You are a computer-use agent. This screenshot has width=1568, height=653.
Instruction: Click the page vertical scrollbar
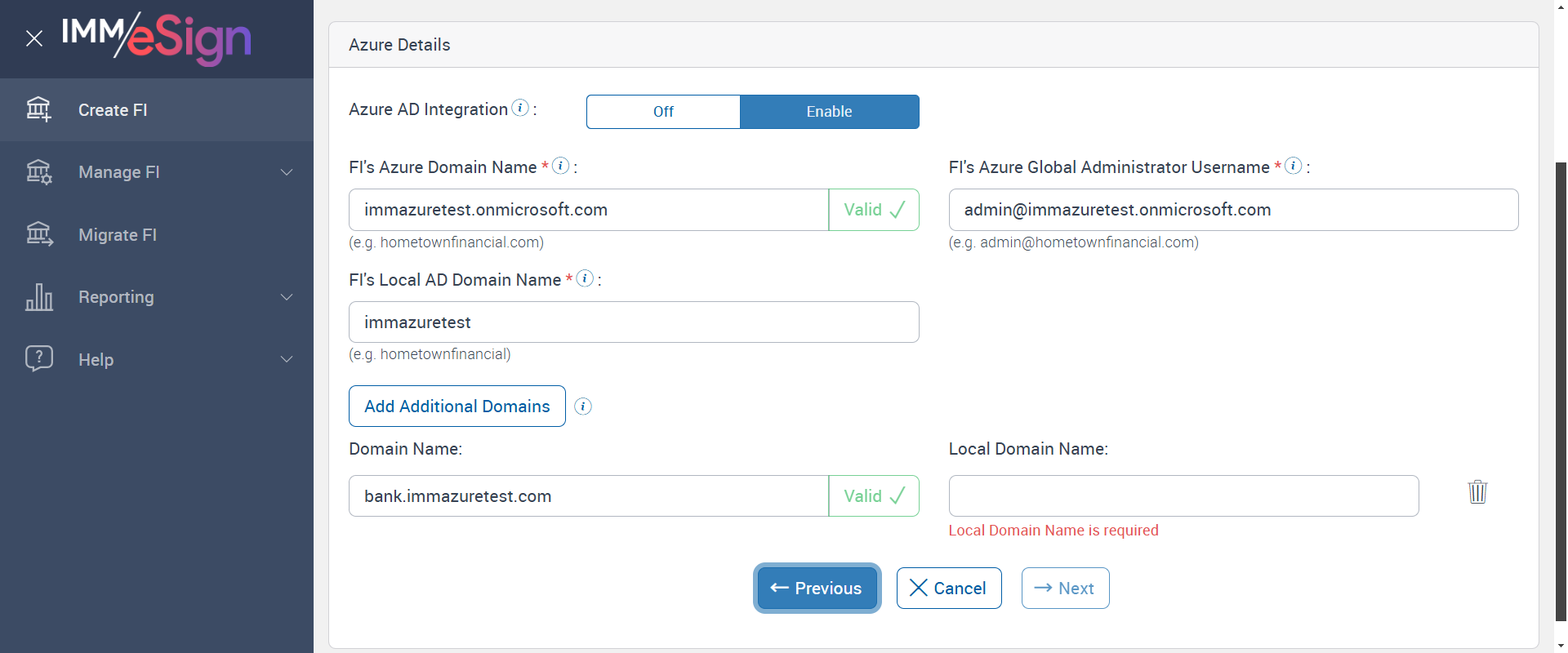(x=1561, y=392)
